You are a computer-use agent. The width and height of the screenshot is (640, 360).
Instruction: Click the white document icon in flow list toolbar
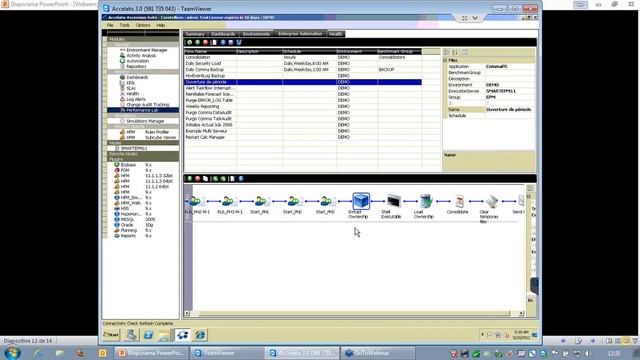pyautogui.click(x=214, y=42)
